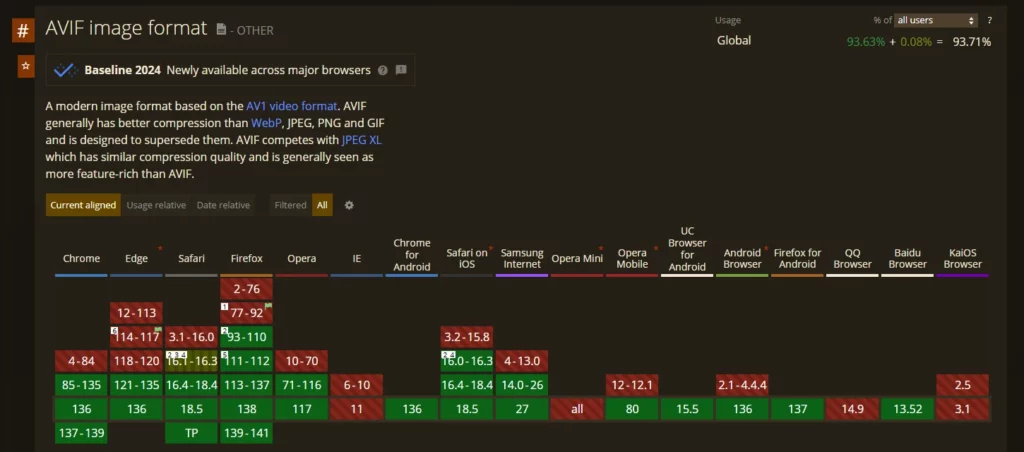Open the 'all users' usage dropdown
Image resolution: width=1024 pixels, height=452 pixels.
coord(935,20)
